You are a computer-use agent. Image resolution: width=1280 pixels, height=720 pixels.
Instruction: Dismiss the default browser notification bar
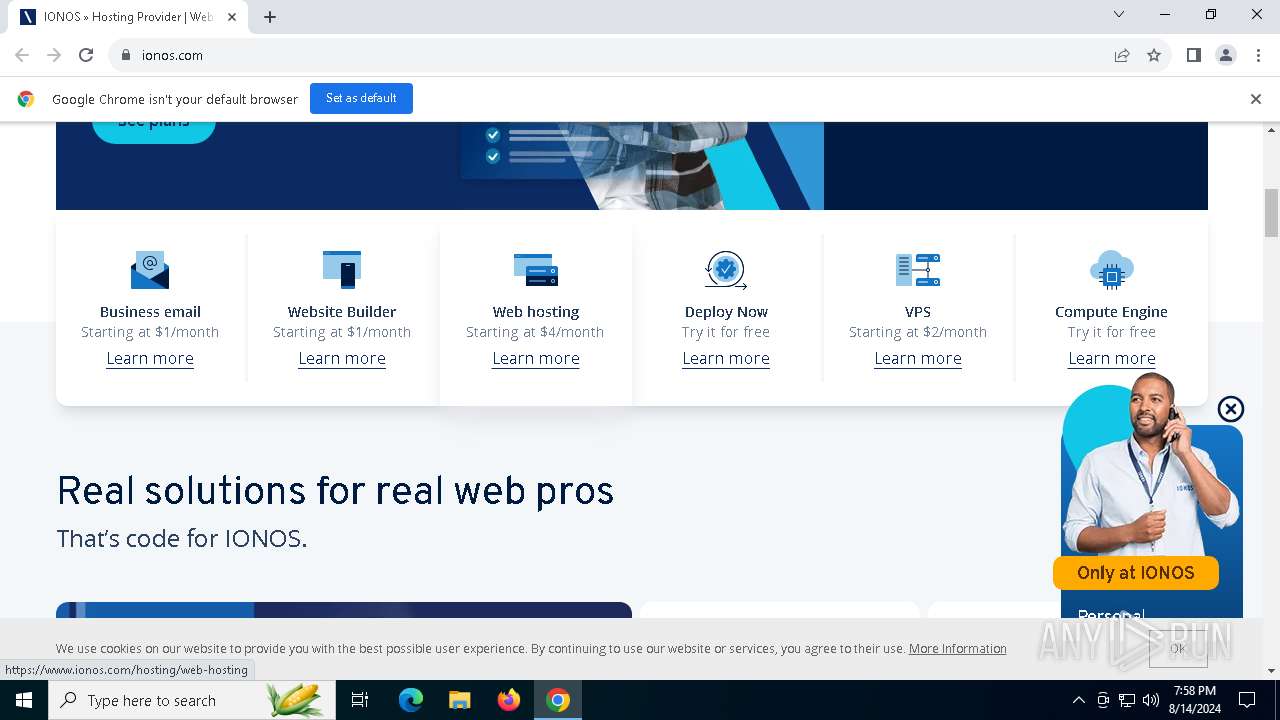click(1256, 99)
